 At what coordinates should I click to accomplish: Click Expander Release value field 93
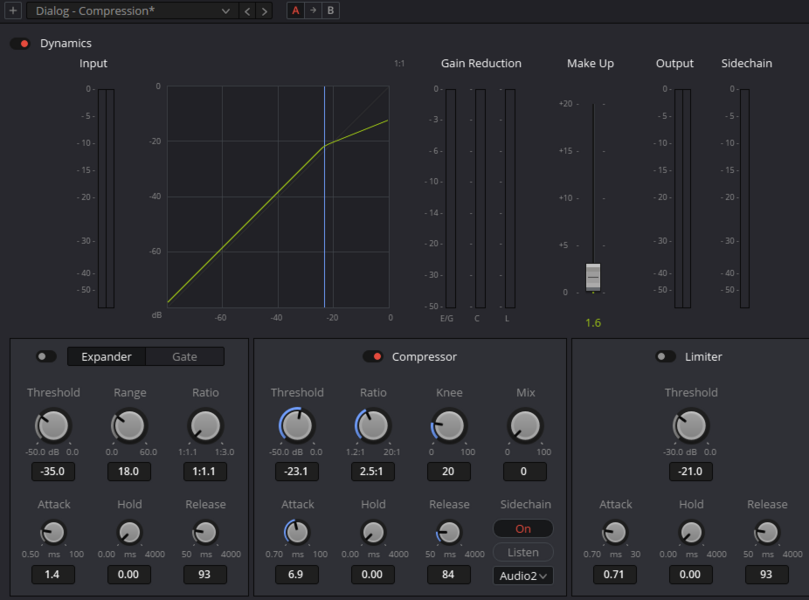coord(205,574)
